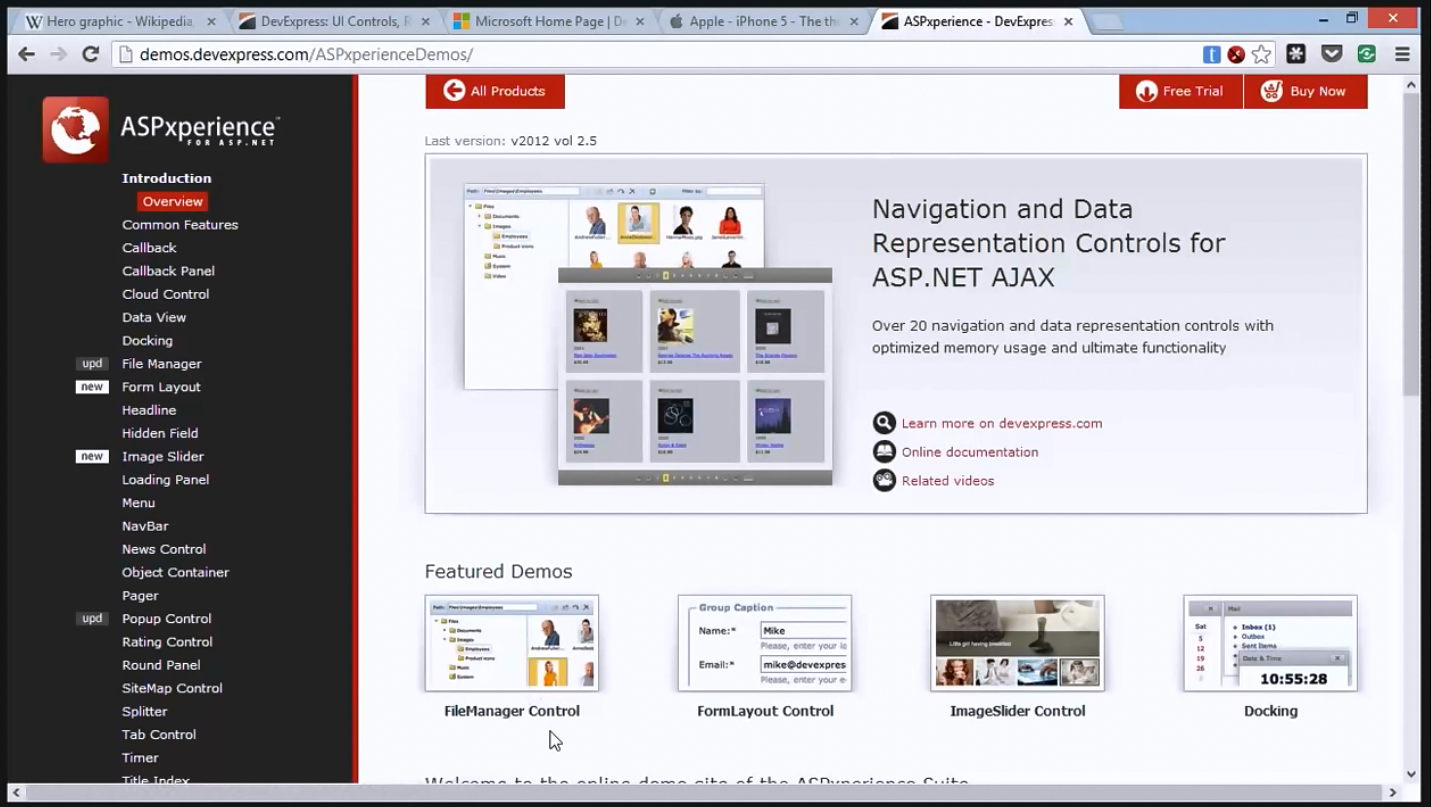1431x807 pixels.
Task: Click the browser Back arrow
Action: tap(27, 55)
